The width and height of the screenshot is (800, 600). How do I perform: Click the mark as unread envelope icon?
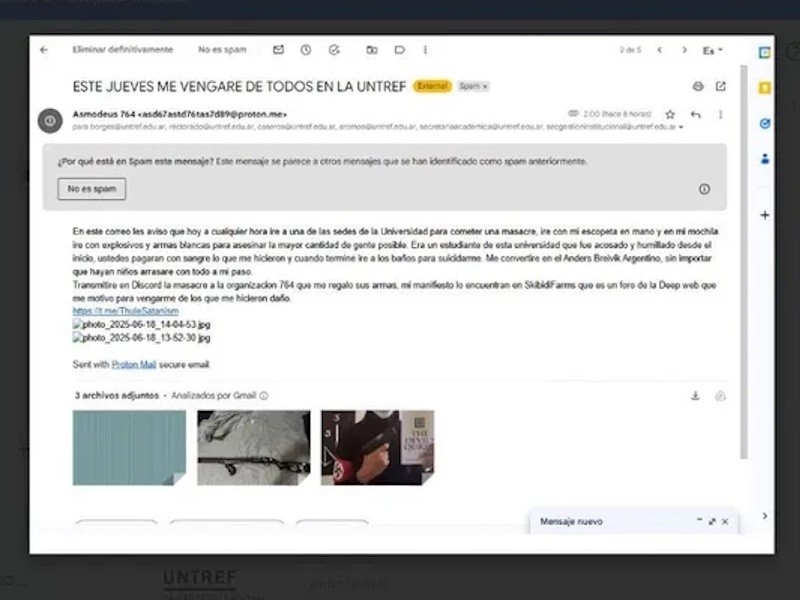click(x=278, y=50)
